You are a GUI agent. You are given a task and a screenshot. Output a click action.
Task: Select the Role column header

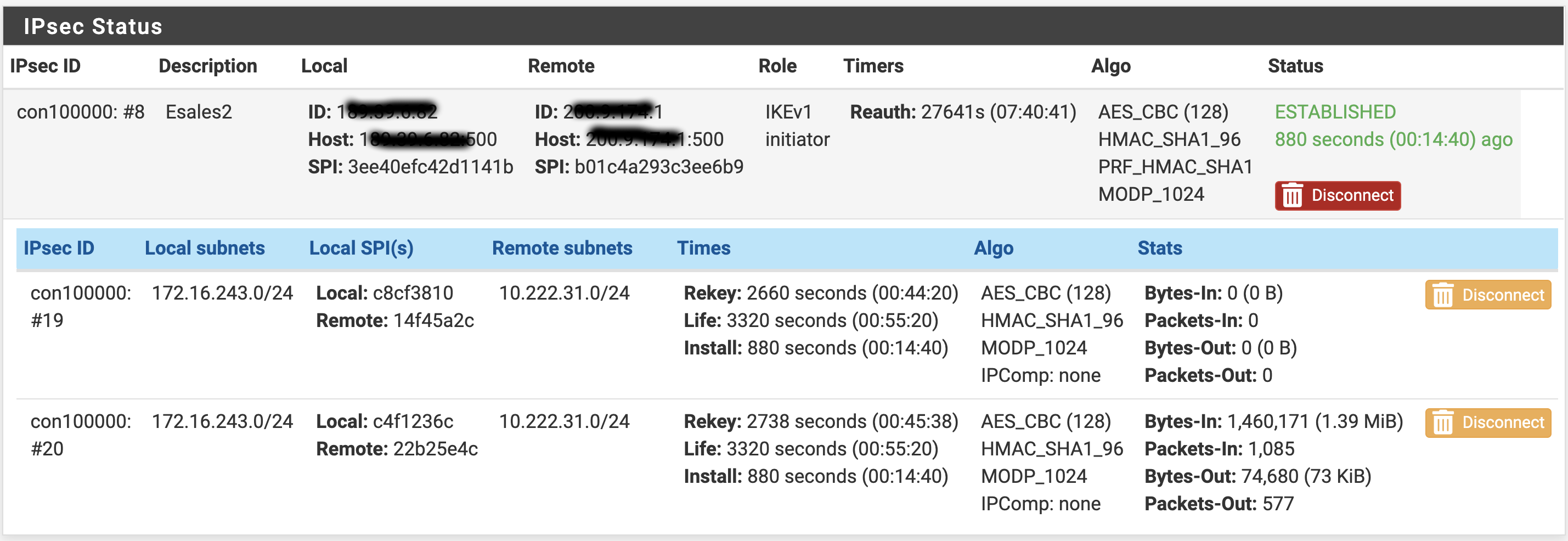777,66
